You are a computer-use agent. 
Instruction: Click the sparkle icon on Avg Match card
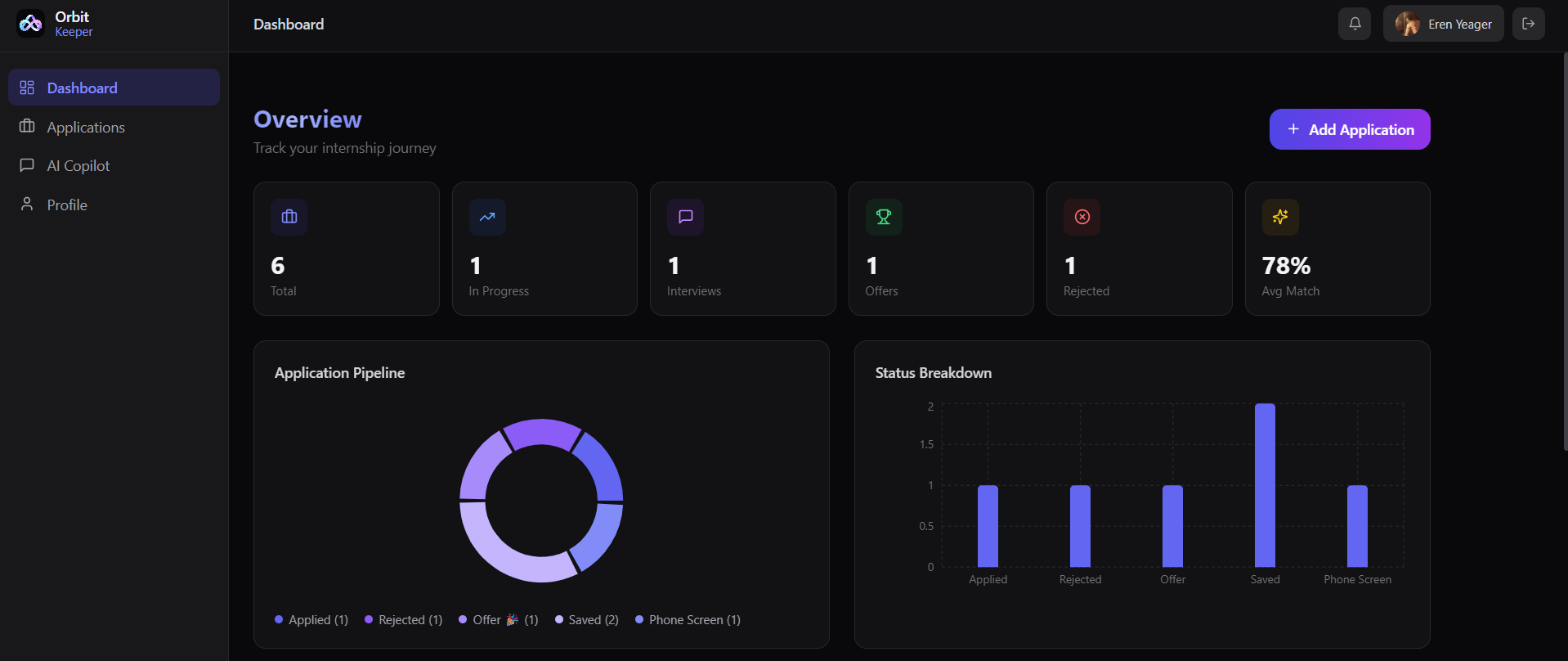[1280, 217]
